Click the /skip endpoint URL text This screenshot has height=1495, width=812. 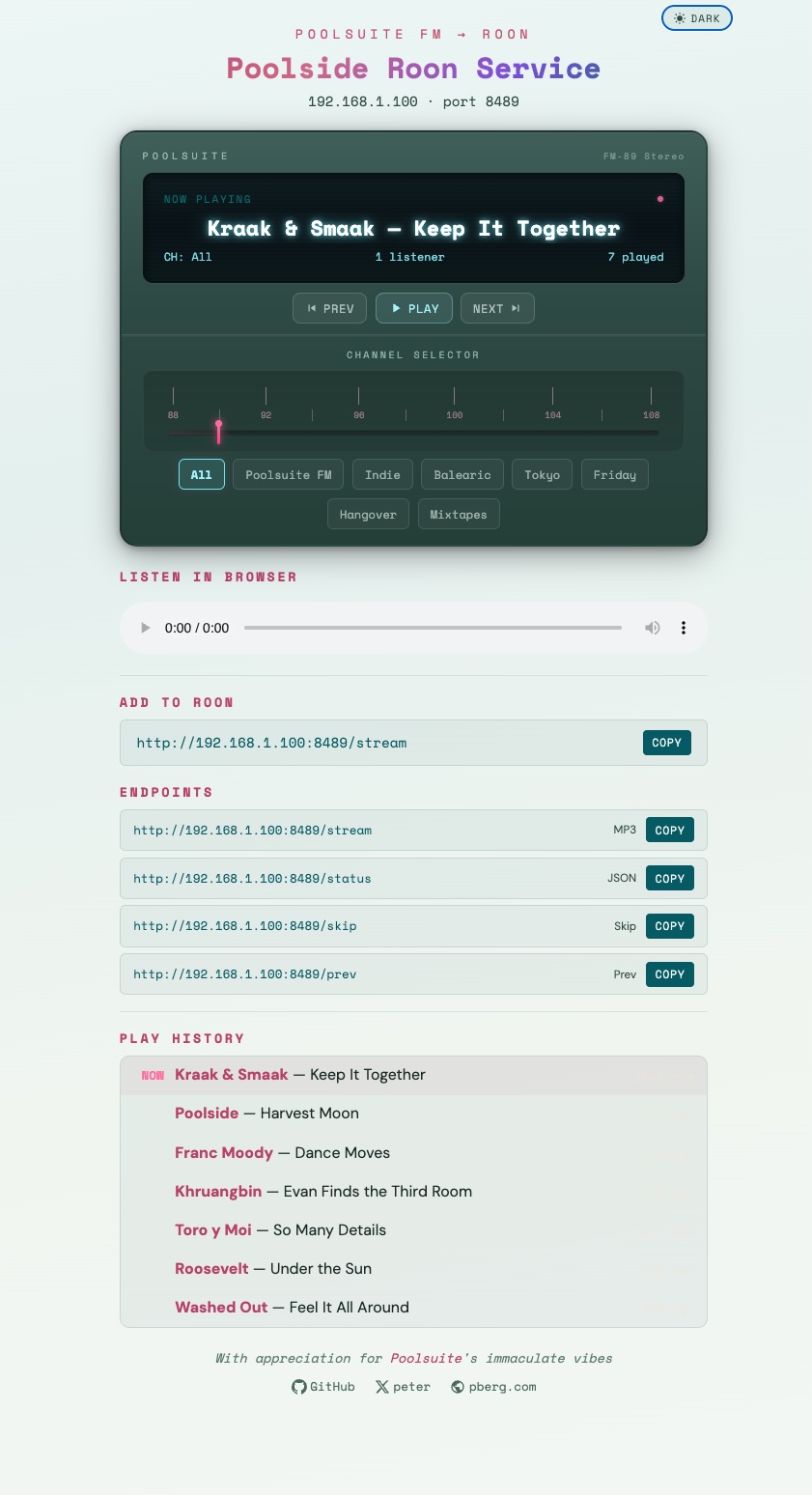coord(245,925)
